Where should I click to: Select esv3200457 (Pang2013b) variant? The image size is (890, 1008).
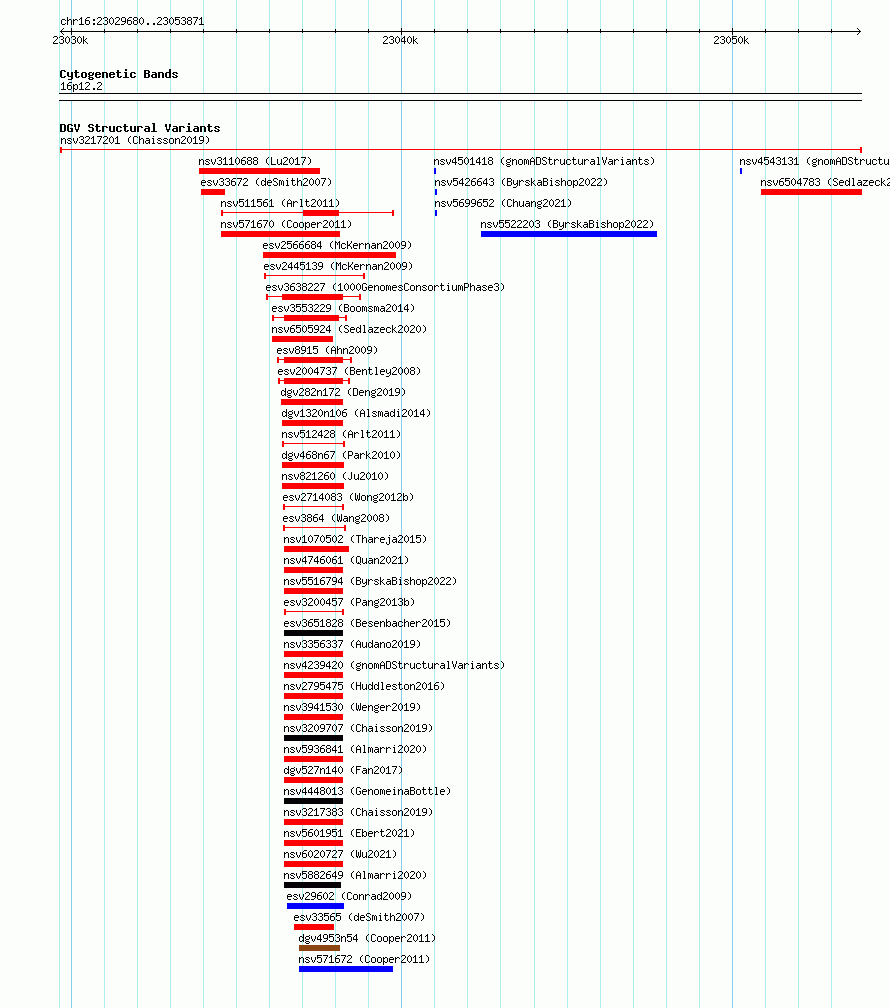350,602
